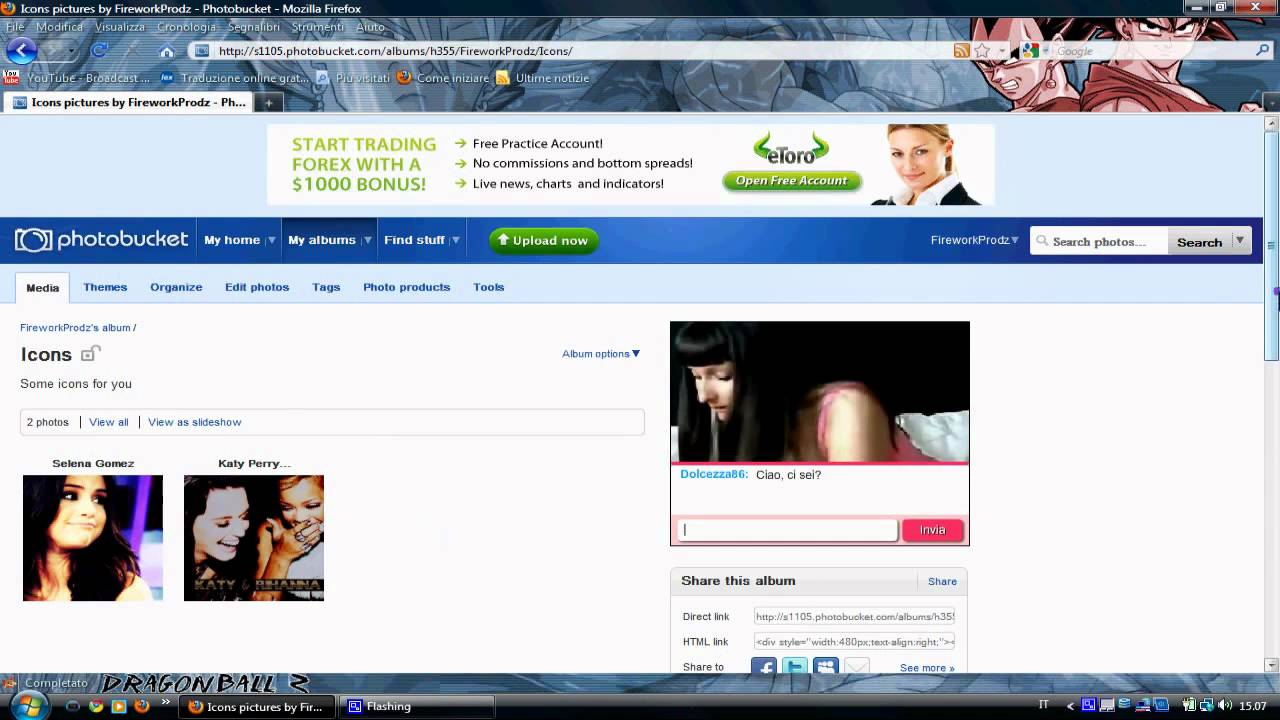This screenshot has width=1280, height=720.
Task: Click the Open Free Account ad button
Action: click(x=792, y=181)
